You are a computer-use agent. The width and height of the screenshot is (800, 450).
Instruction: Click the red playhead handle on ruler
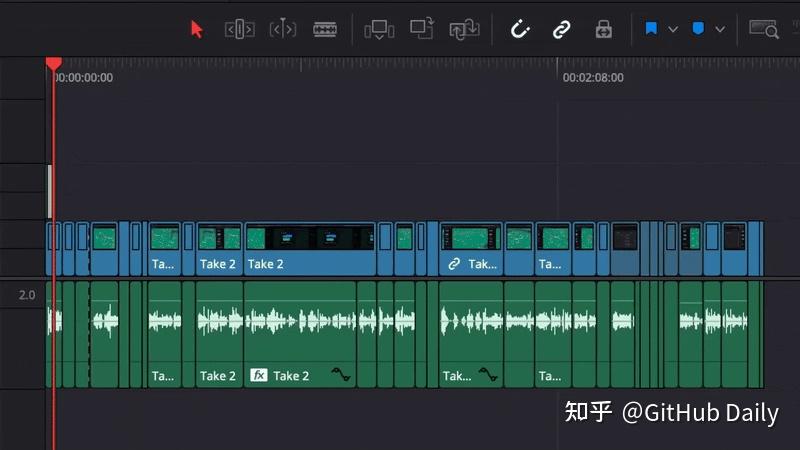(x=54, y=64)
